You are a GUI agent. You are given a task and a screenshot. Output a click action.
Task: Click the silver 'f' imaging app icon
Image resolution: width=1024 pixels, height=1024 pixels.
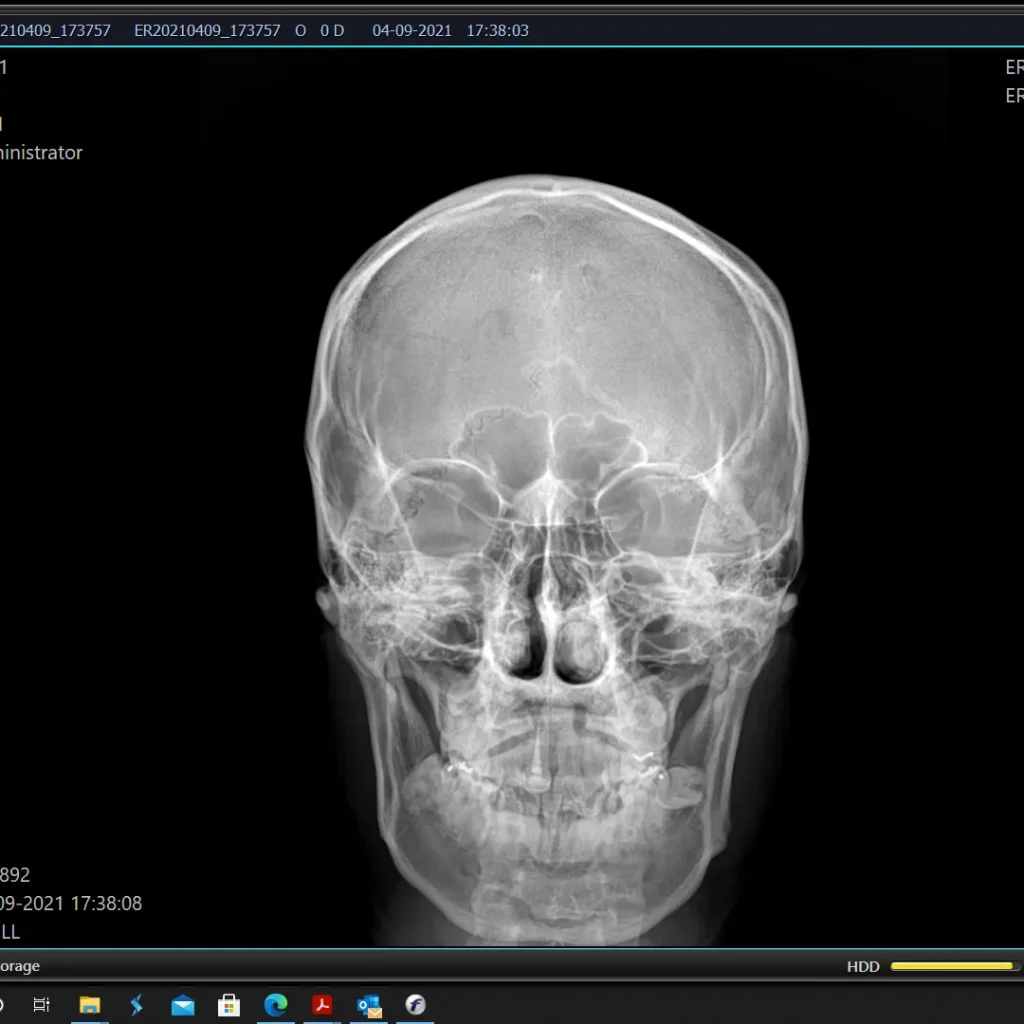click(x=415, y=1005)
